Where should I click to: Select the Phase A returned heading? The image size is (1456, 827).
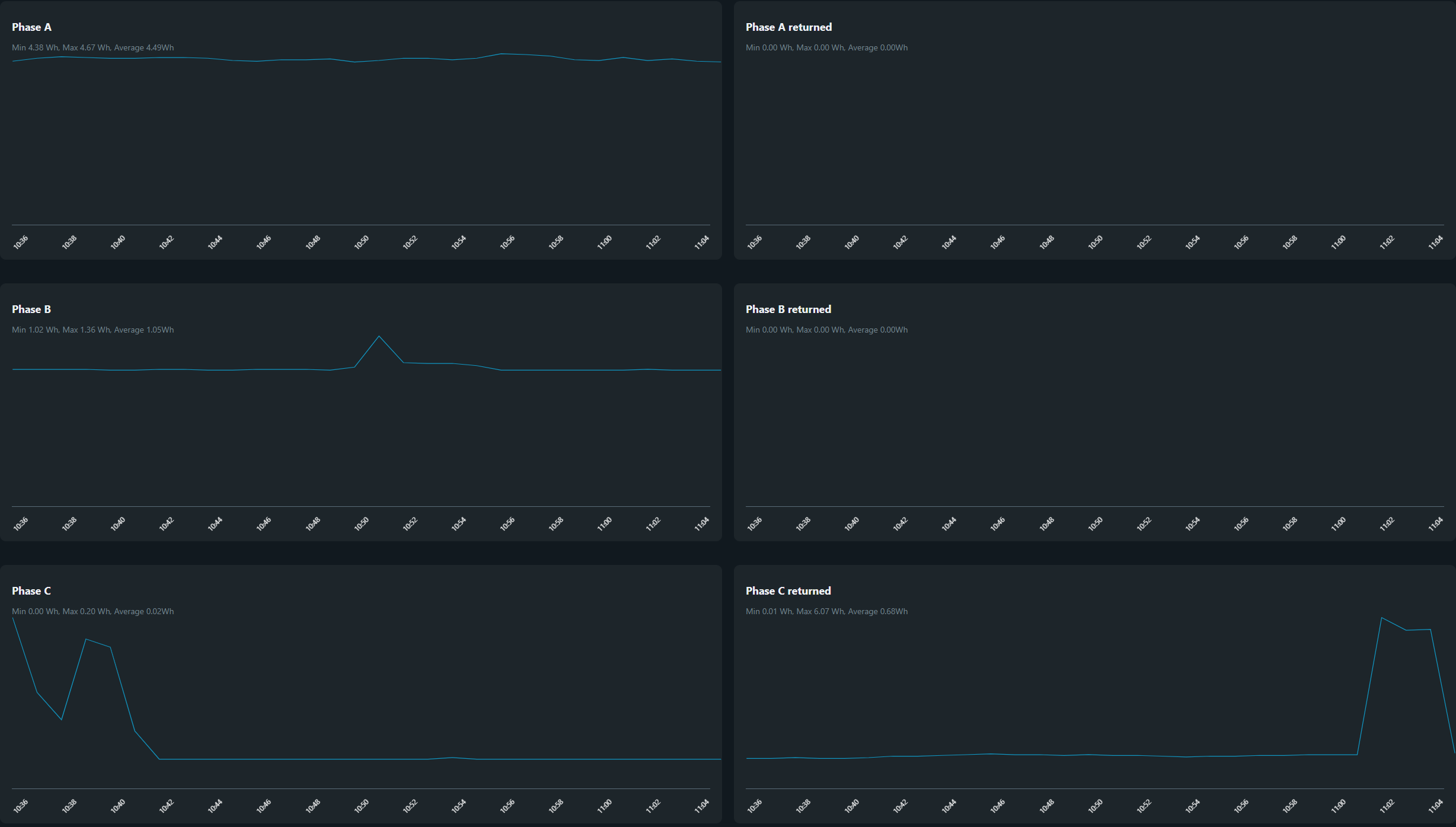click(788, 27)
